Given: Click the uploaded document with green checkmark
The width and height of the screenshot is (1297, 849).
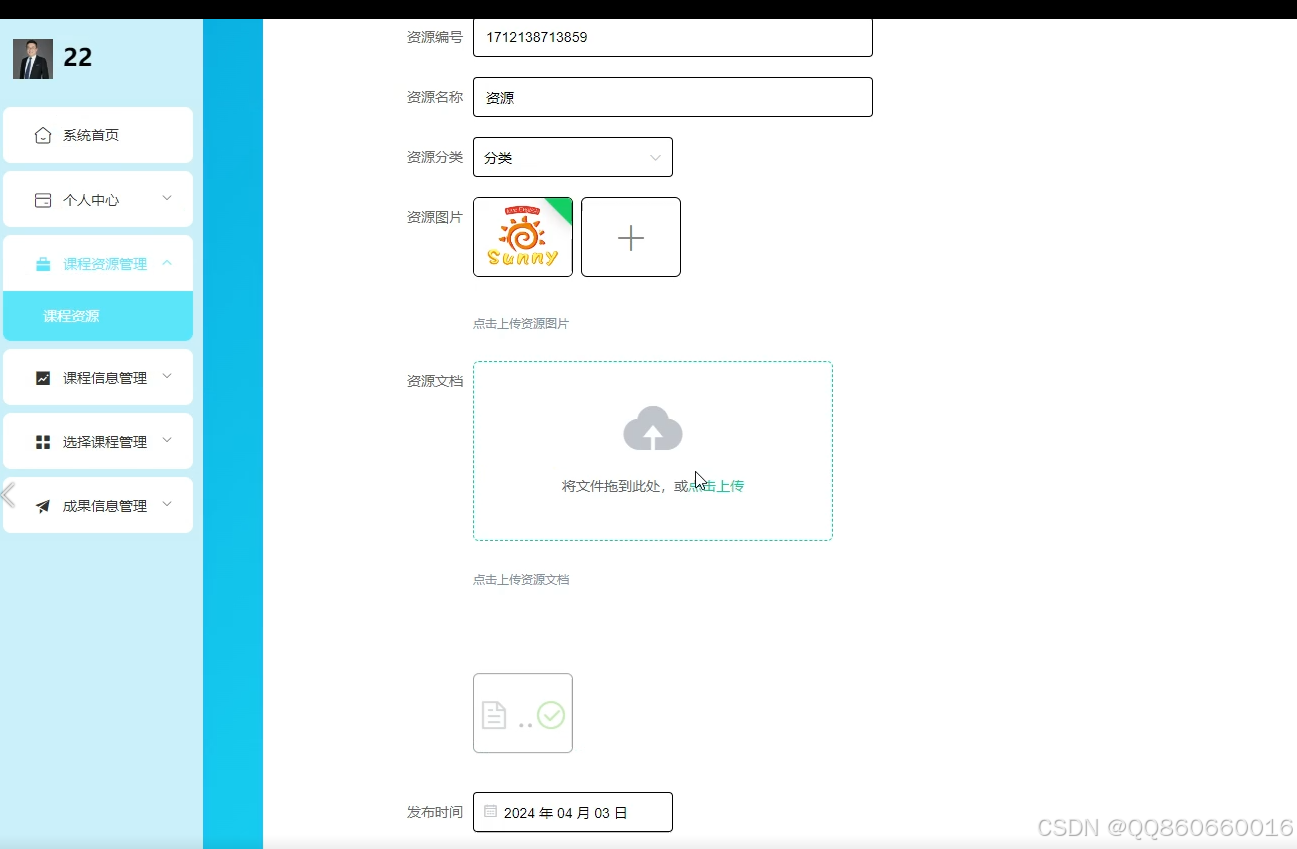Looking at the screenshot, I should (522, 712).
